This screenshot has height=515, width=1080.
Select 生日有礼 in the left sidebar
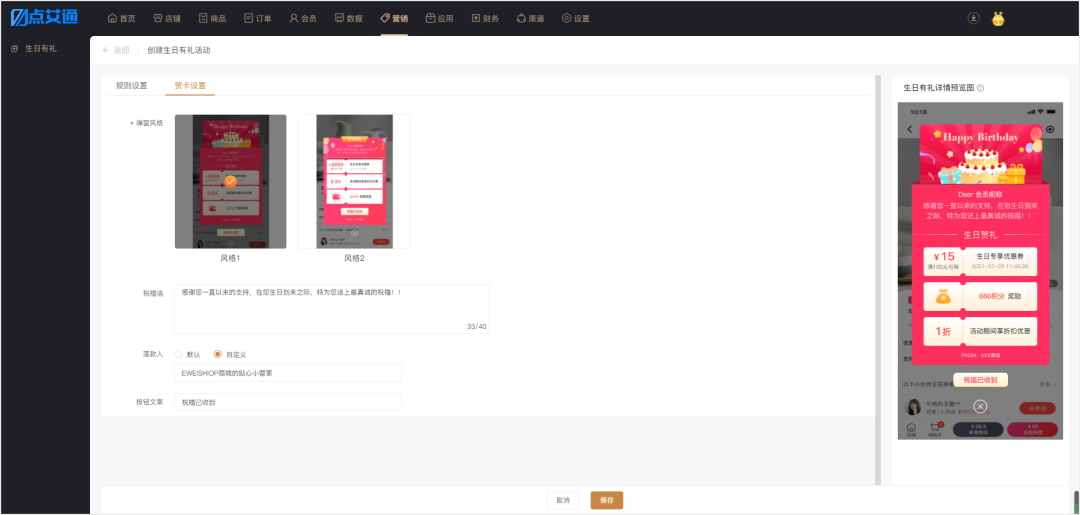pyautogui.click(x=34, y=49)
